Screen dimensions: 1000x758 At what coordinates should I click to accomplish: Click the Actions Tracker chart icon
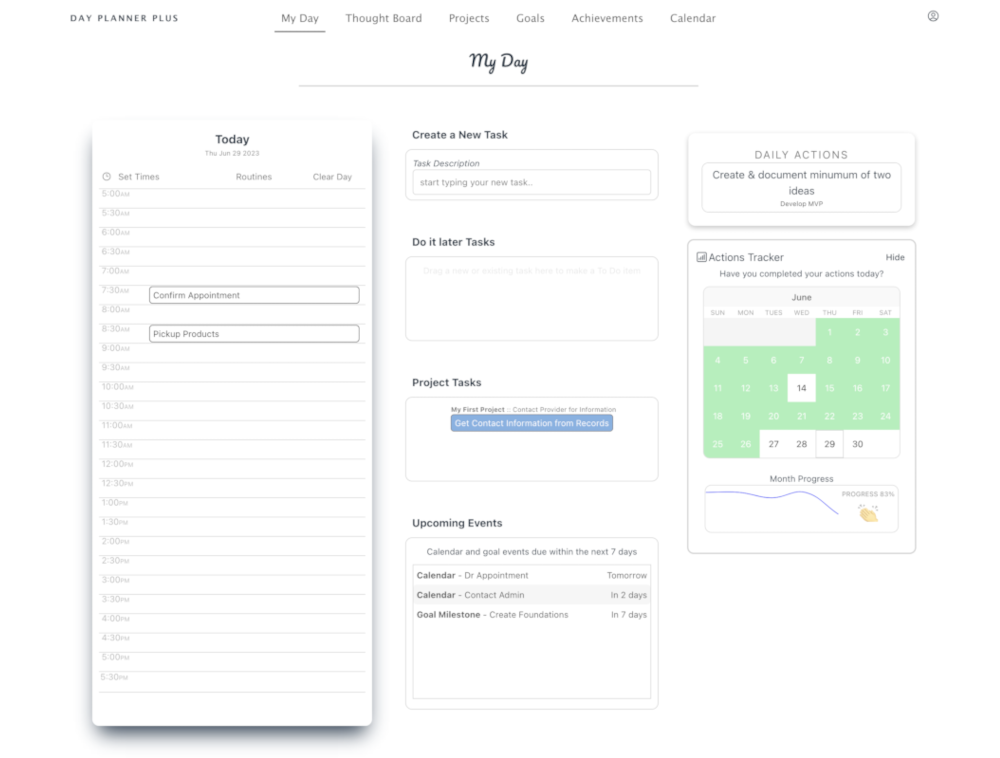pos(701,257)
